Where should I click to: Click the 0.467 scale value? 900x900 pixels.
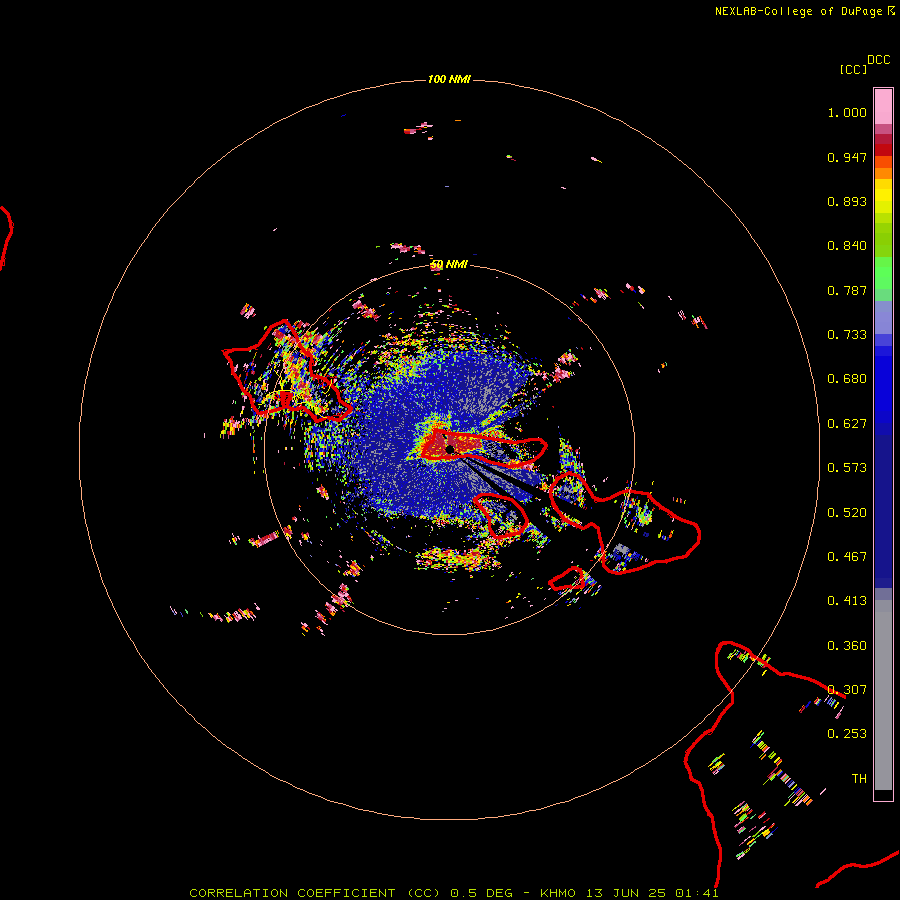pos(847,557)
